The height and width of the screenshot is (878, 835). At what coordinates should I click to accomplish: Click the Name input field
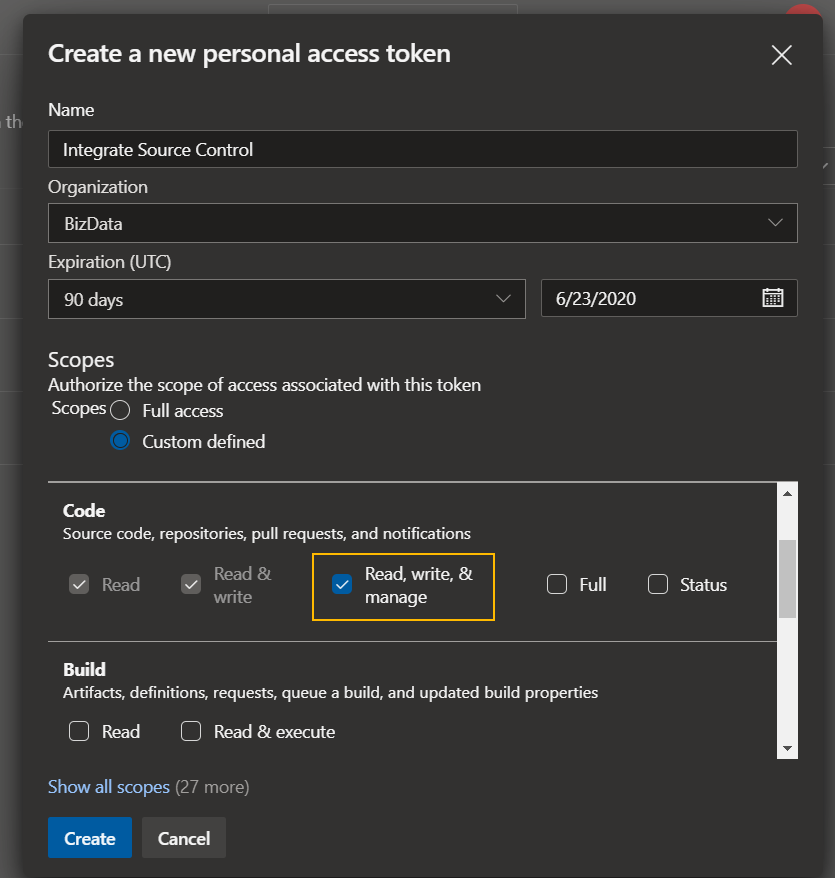[423, 149]
